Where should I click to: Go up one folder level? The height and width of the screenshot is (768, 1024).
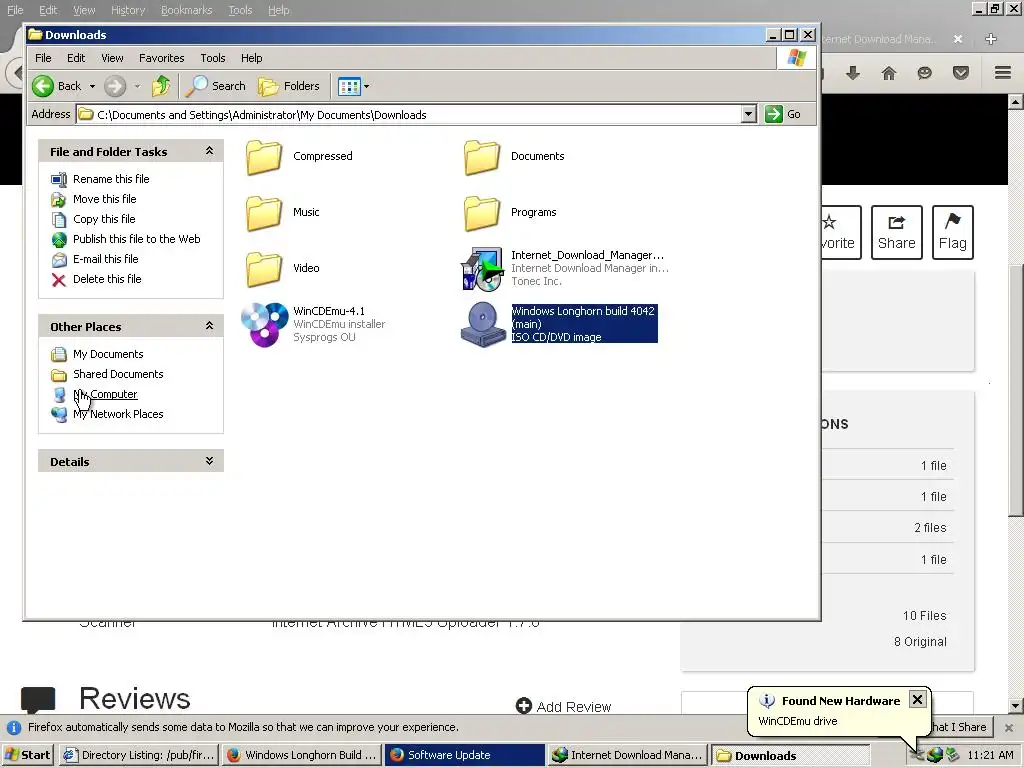point(161,86)
